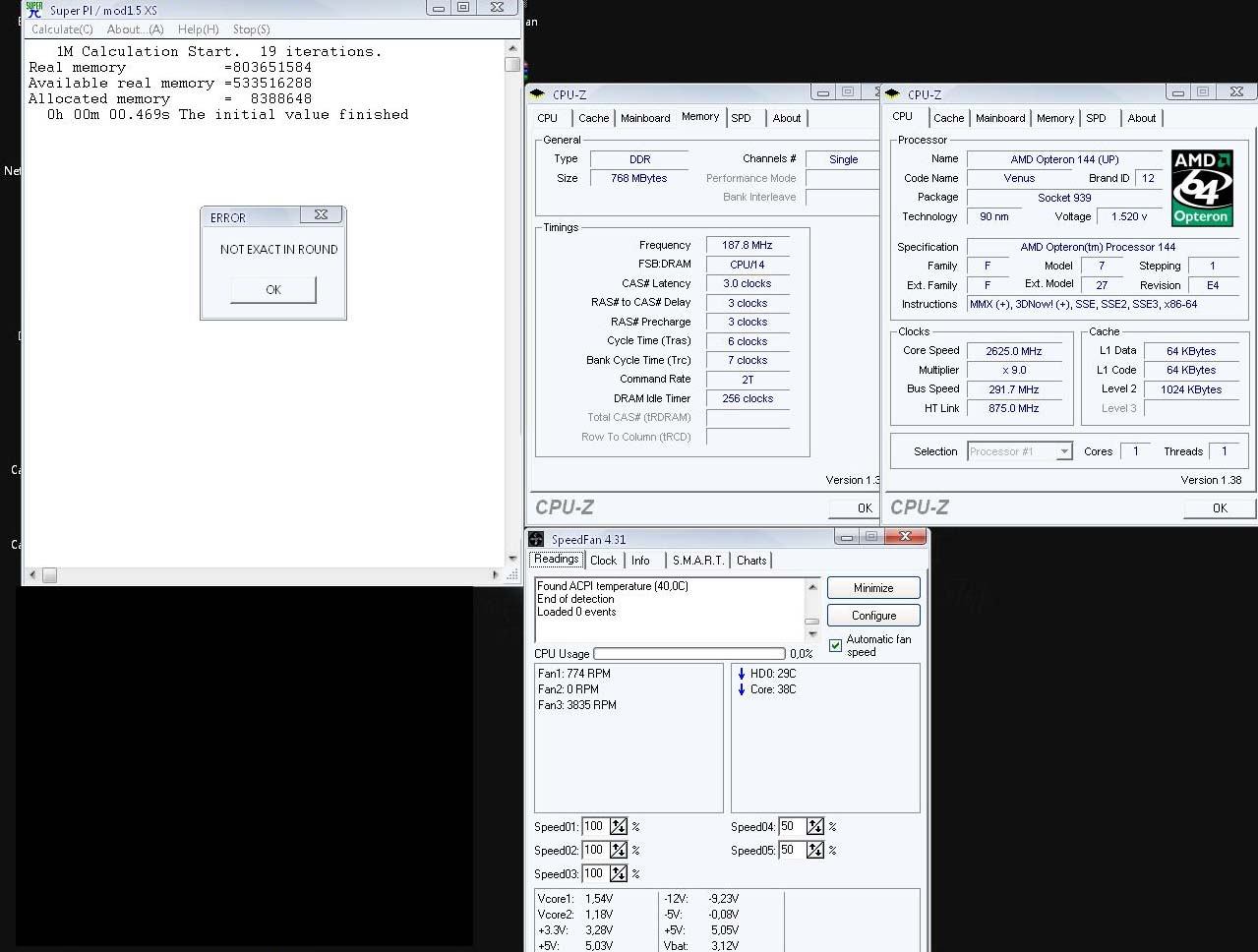Image resolution: width=1258 pixels, height=952 pixels.
Task: Open About tab in left CPU-Z window
Action: pyautogui.click(x=787, y=118)
